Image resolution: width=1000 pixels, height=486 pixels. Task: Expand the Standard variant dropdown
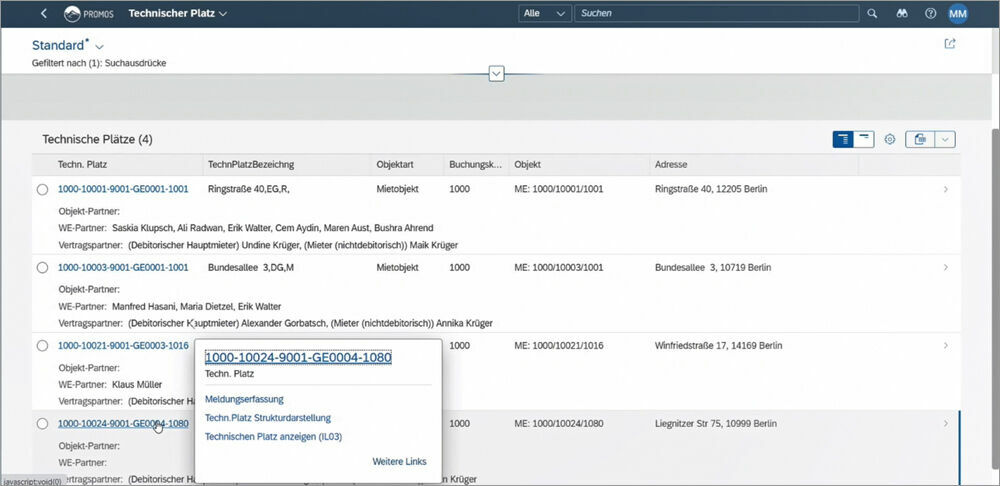(99, 47)
